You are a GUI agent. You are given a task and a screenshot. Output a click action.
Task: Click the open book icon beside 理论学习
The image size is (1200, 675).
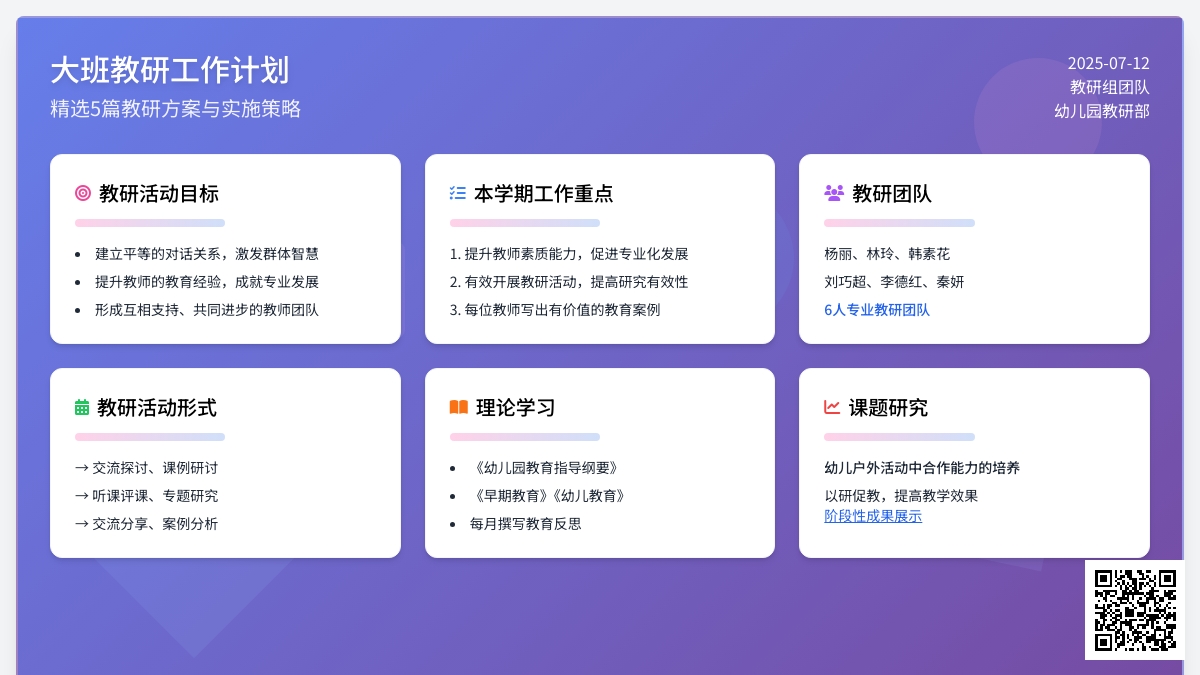[459, 407]
